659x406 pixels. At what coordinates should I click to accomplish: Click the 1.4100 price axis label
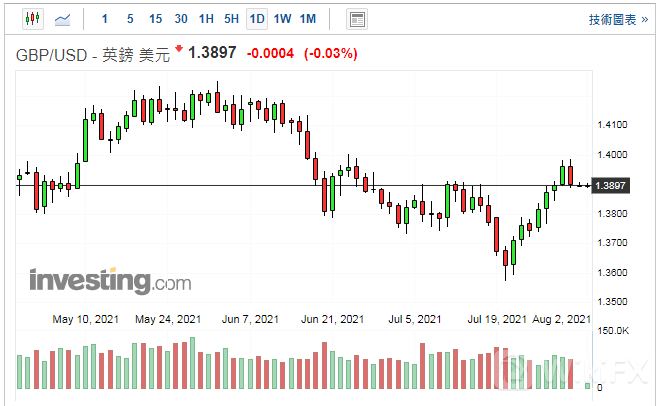611,125
